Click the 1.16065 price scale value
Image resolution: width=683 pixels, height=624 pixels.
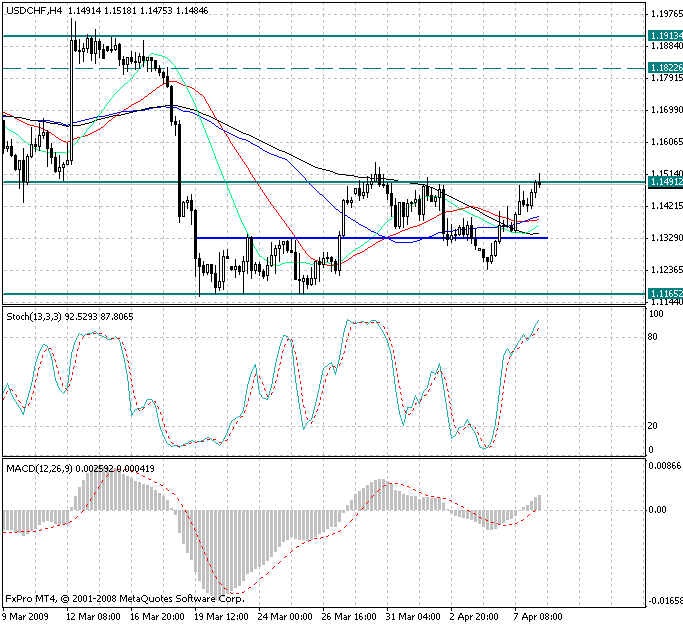(666, 142)
